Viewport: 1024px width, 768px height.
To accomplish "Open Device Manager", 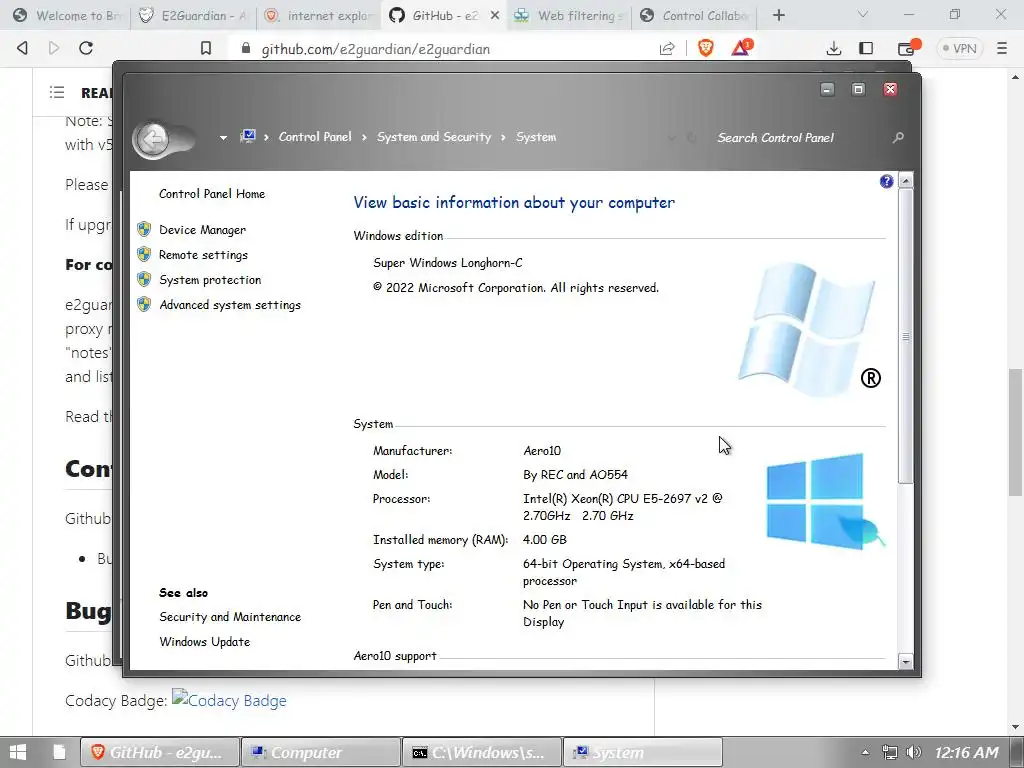I will click(x=202, y=230).
